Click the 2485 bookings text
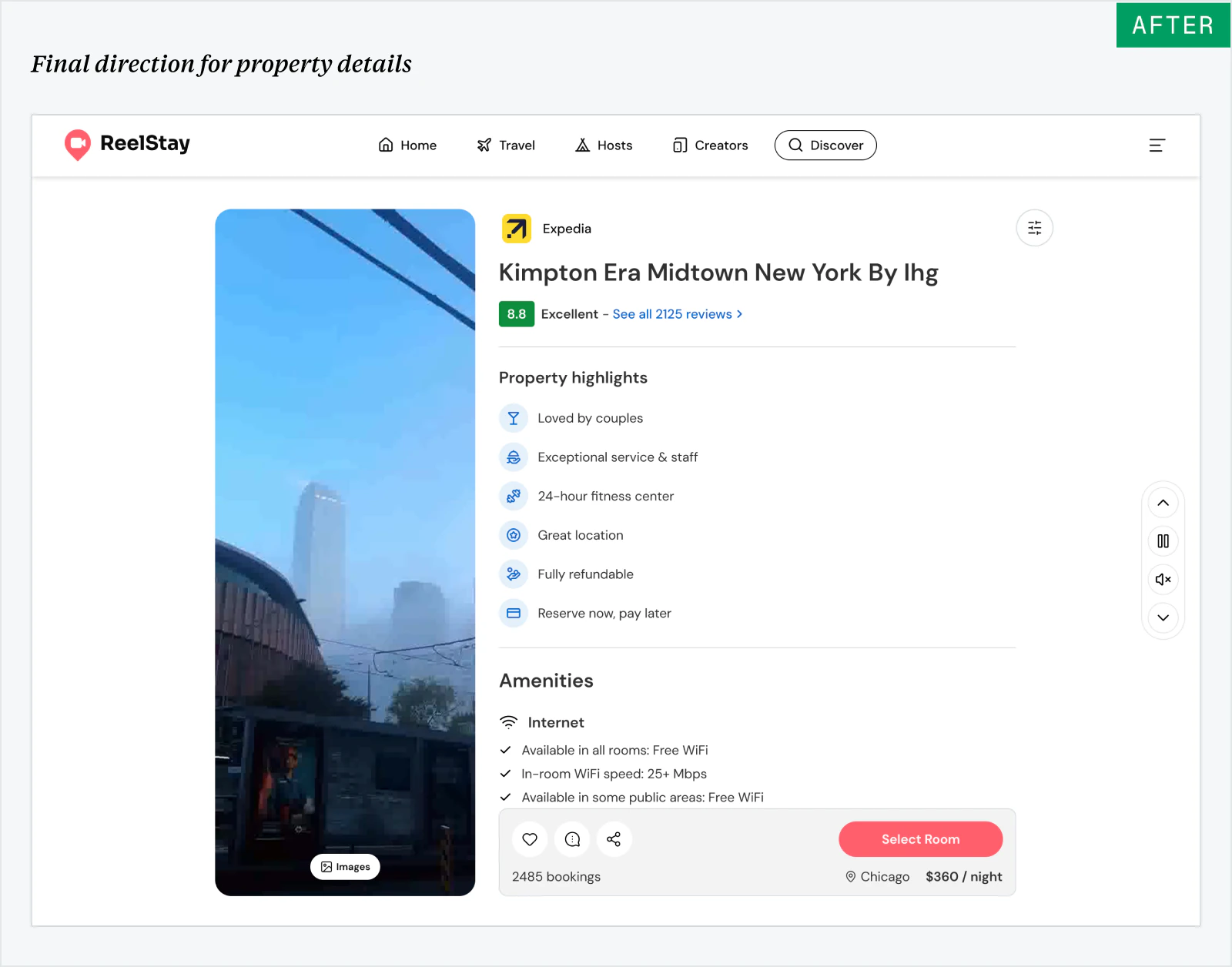This screenshot has width=1232, height=967. point(556,877)
